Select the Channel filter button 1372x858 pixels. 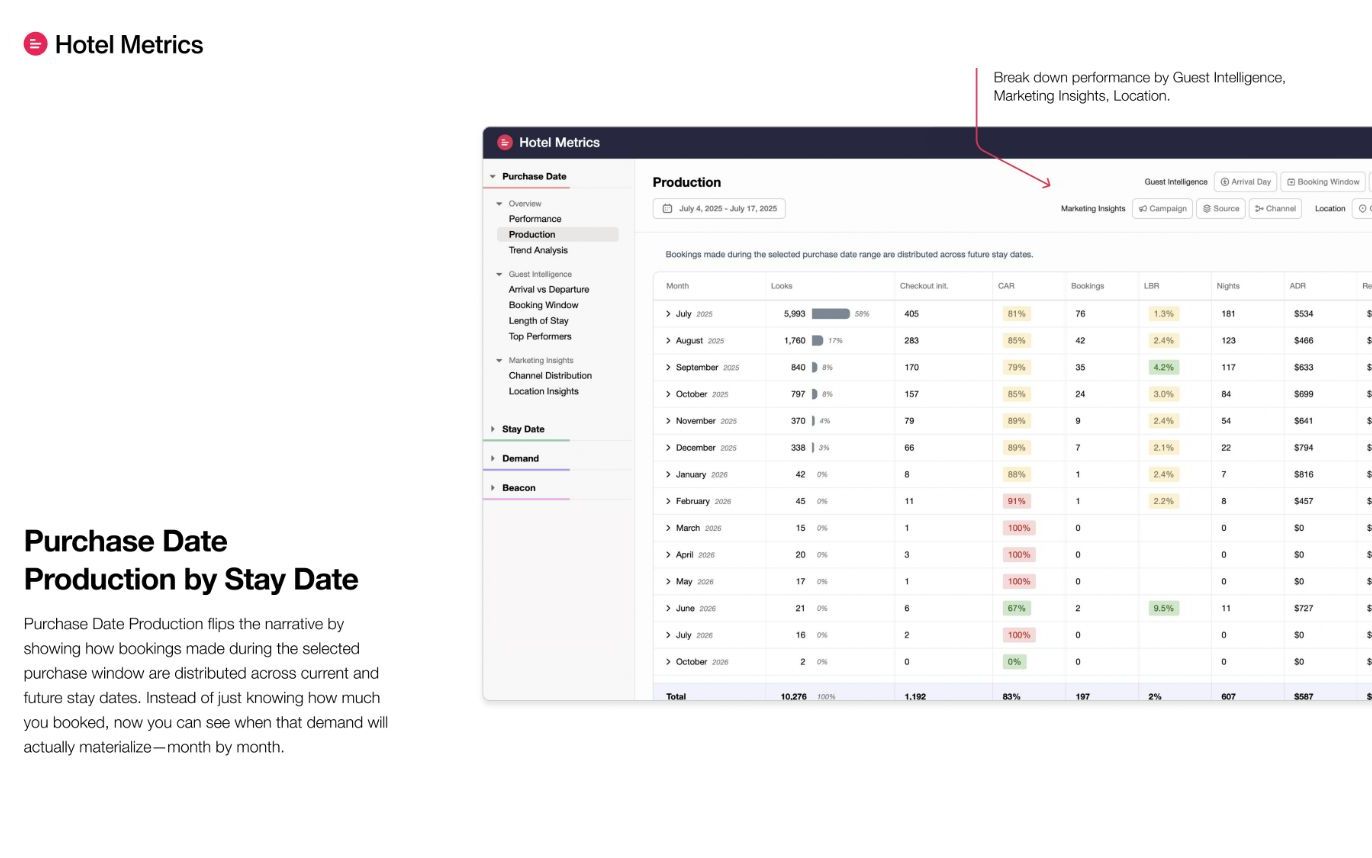click(x=1274, y=209)
